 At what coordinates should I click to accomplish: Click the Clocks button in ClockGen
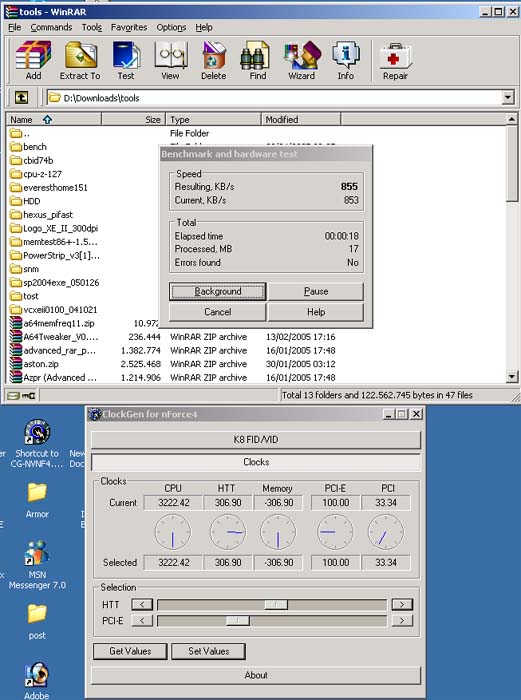tap(256, 462)
